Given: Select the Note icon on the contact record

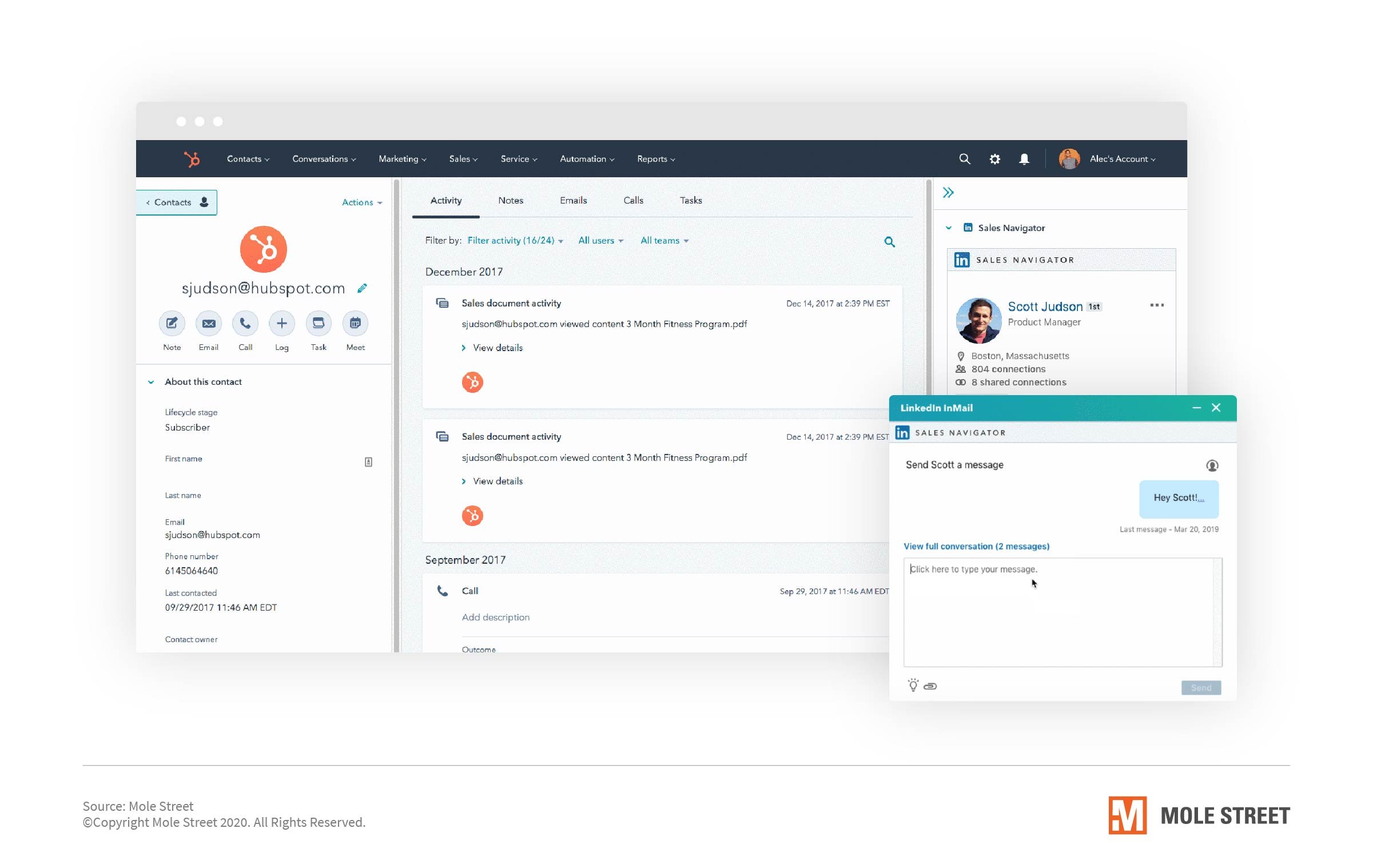Looking at the screenshot, I should coord(172,323).
